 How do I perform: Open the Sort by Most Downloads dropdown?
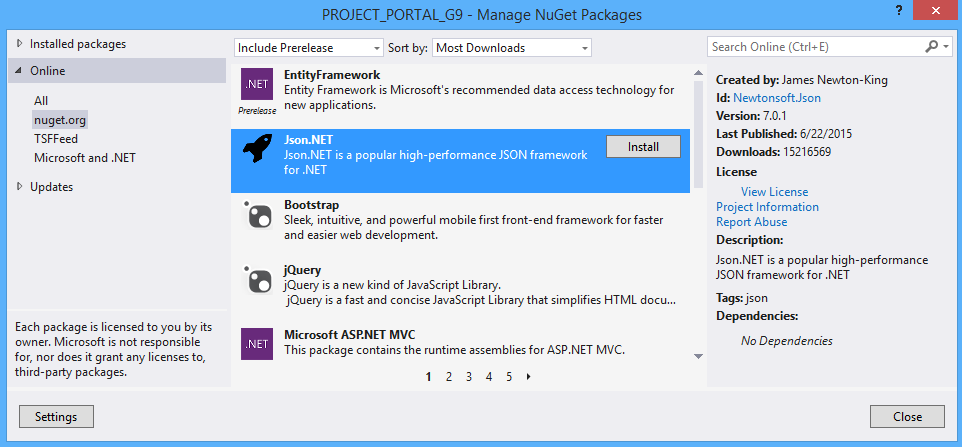click(512, 48)
